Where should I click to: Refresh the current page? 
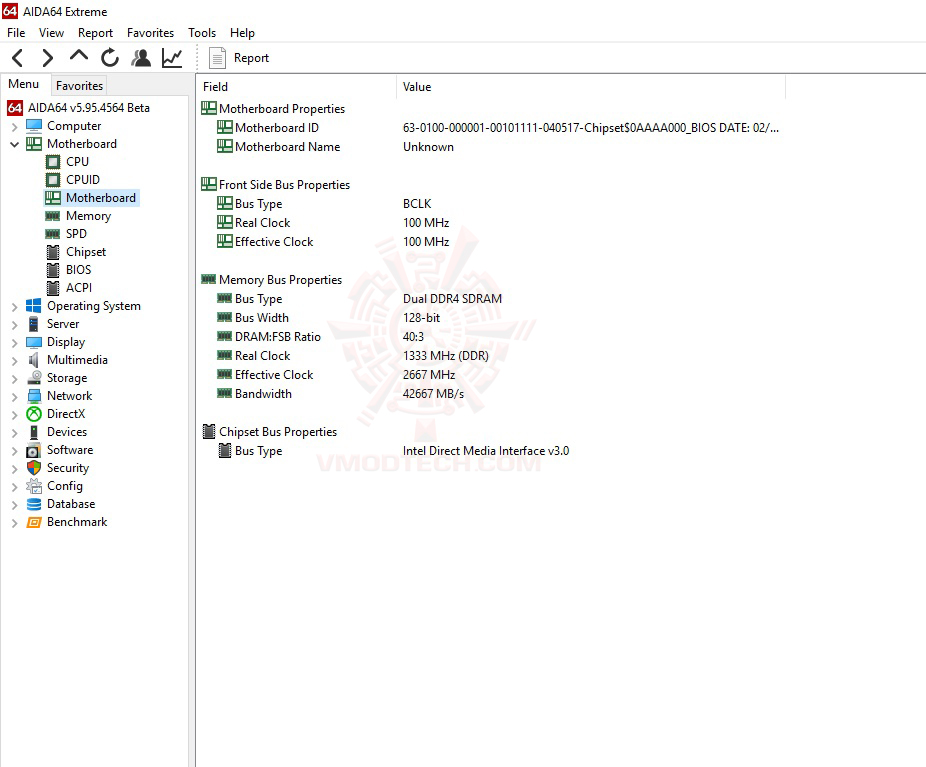(x=110, y=58)
